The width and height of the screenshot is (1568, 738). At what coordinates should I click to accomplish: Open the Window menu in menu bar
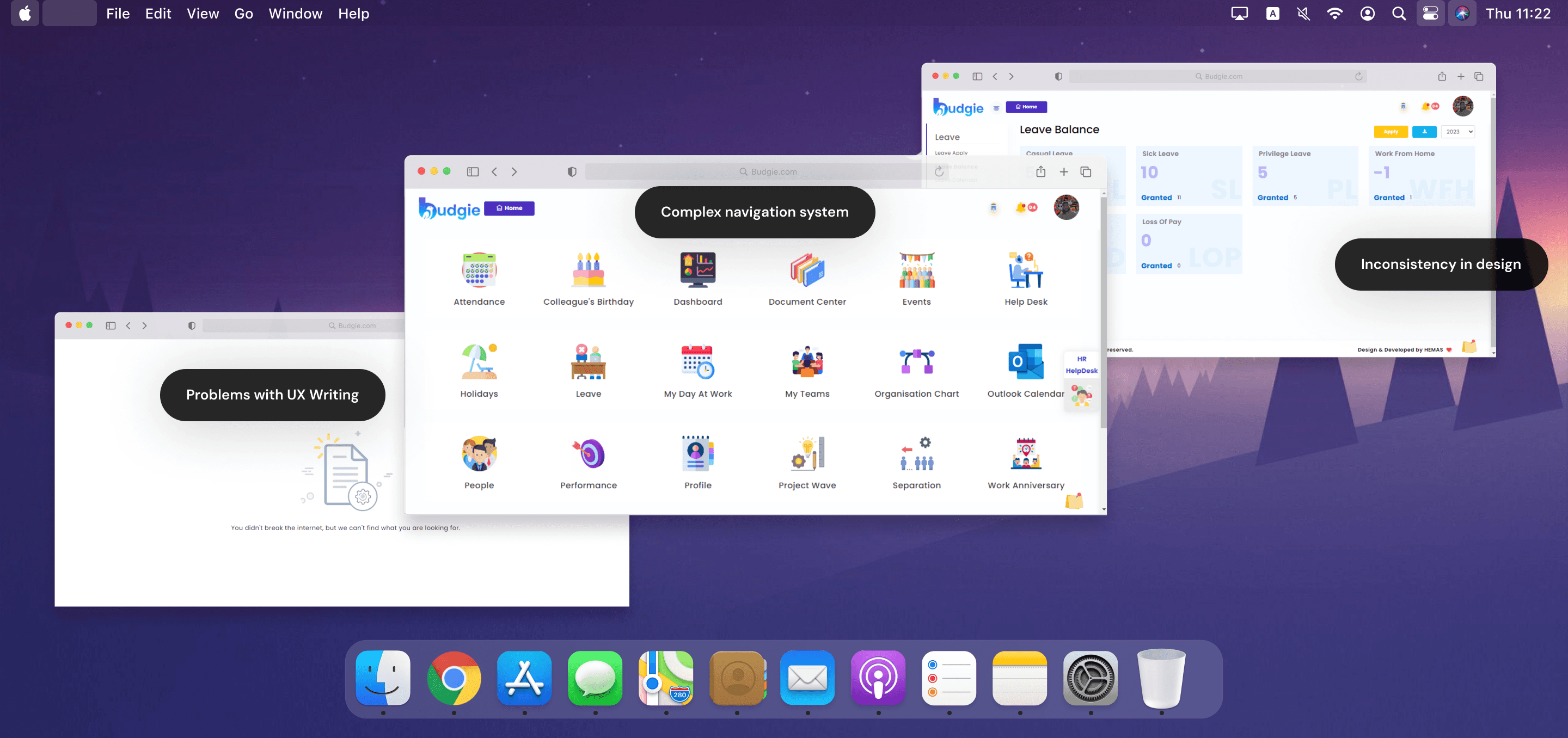[295, 14]
